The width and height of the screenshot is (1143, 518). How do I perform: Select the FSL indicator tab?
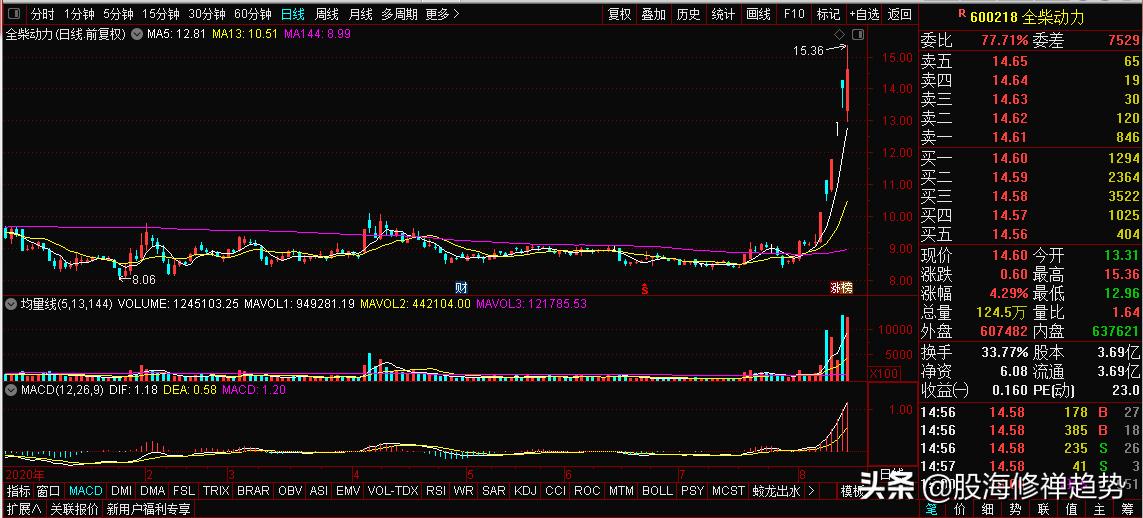pyautogui.click(x=184, y=491)
